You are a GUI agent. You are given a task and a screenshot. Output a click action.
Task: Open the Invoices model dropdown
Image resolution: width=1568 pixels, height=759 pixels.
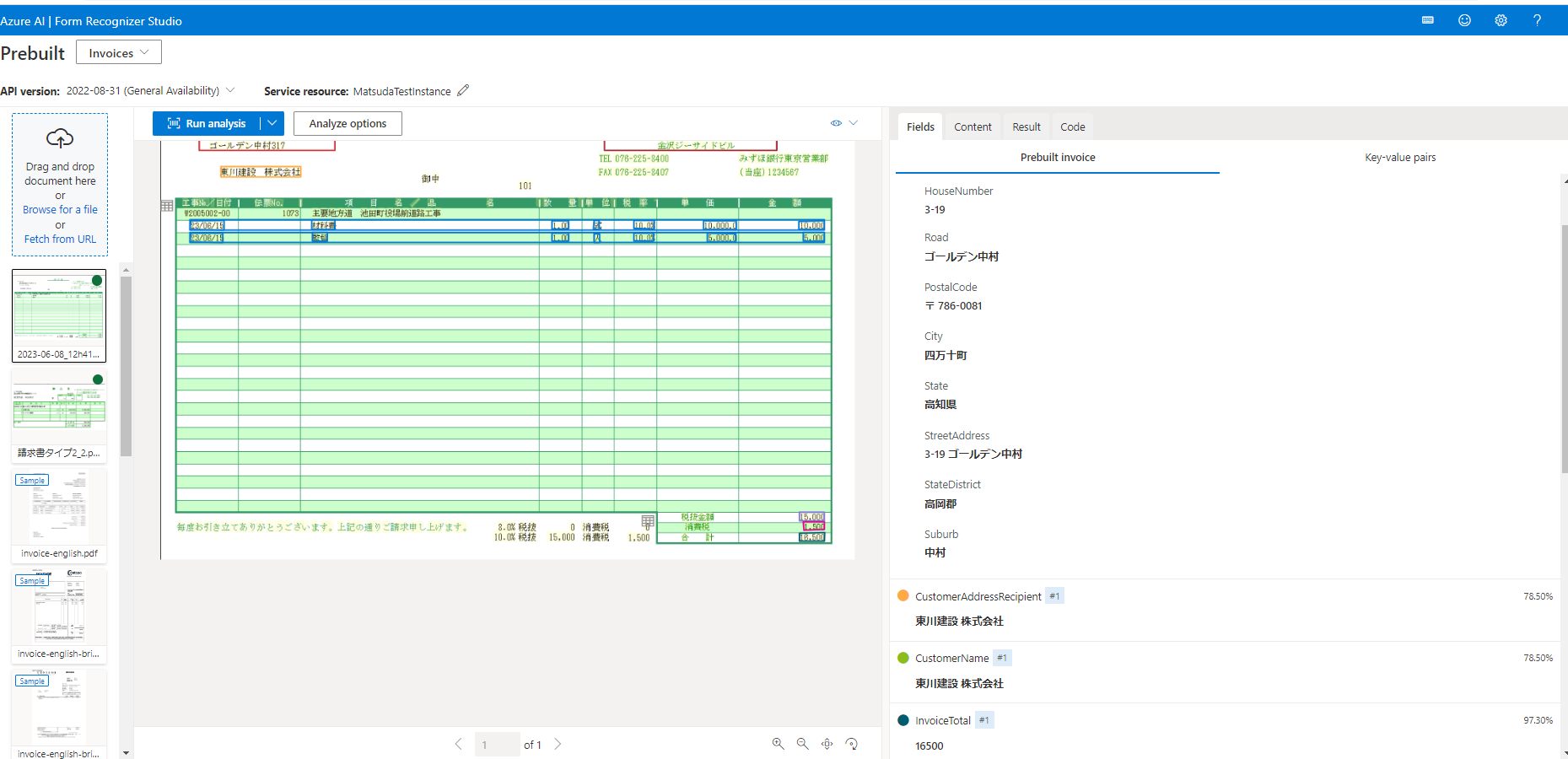pyautogui.click(x=119, y=52)
